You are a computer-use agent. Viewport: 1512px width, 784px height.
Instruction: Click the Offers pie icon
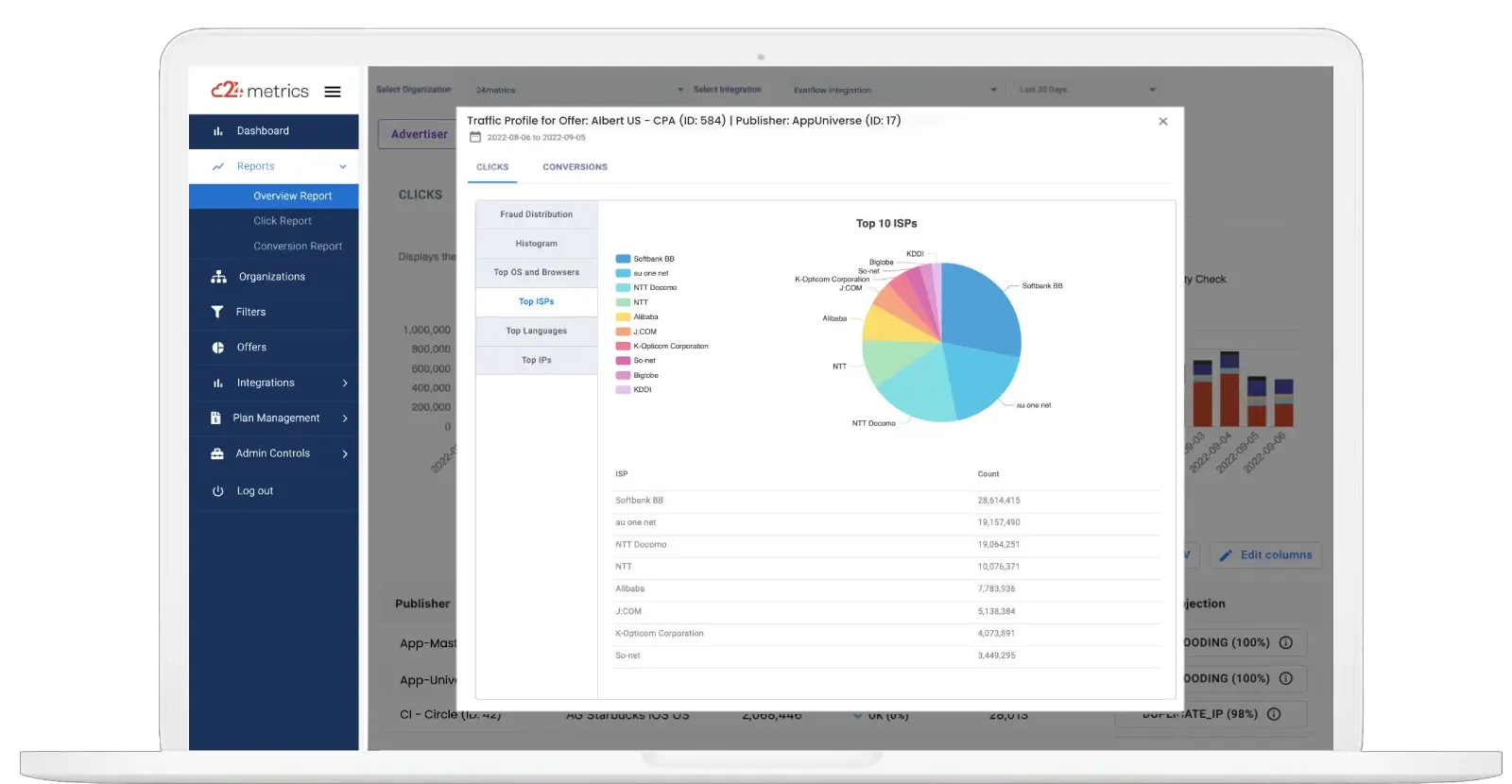[217, 348]
